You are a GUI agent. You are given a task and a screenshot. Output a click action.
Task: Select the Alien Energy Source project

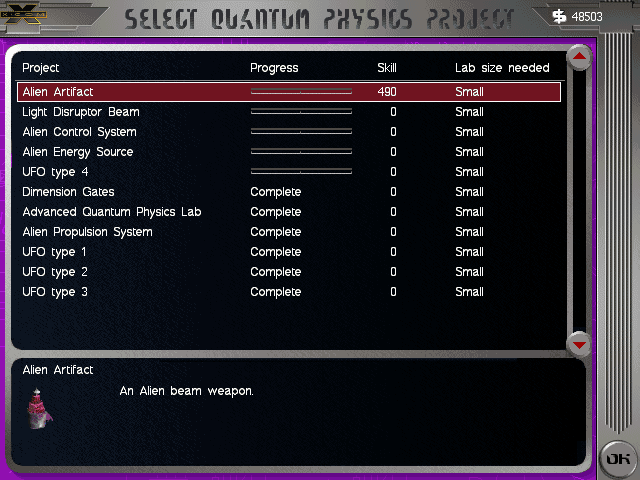(289, 152)
